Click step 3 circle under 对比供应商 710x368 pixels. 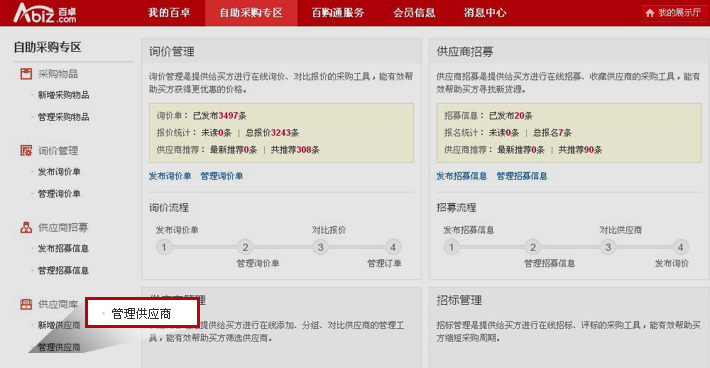(x=608, y=247)
